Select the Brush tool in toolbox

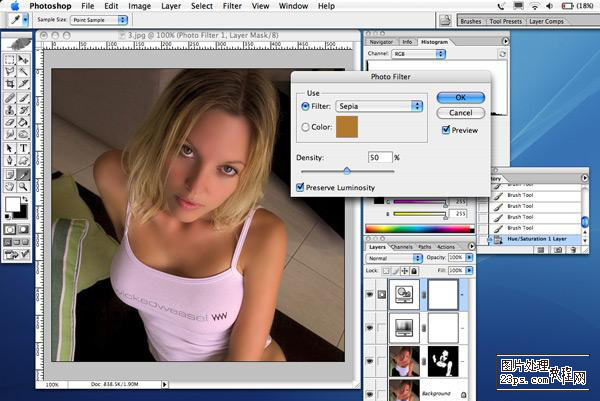[x=23, y=98]
